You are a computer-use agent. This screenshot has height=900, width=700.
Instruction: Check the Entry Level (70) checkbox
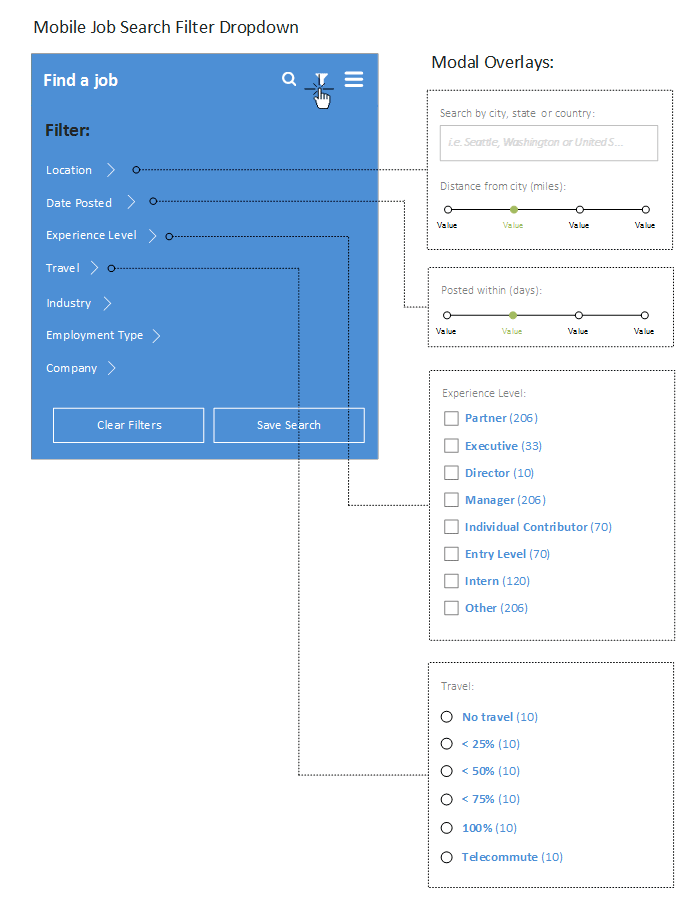point(452,554)
